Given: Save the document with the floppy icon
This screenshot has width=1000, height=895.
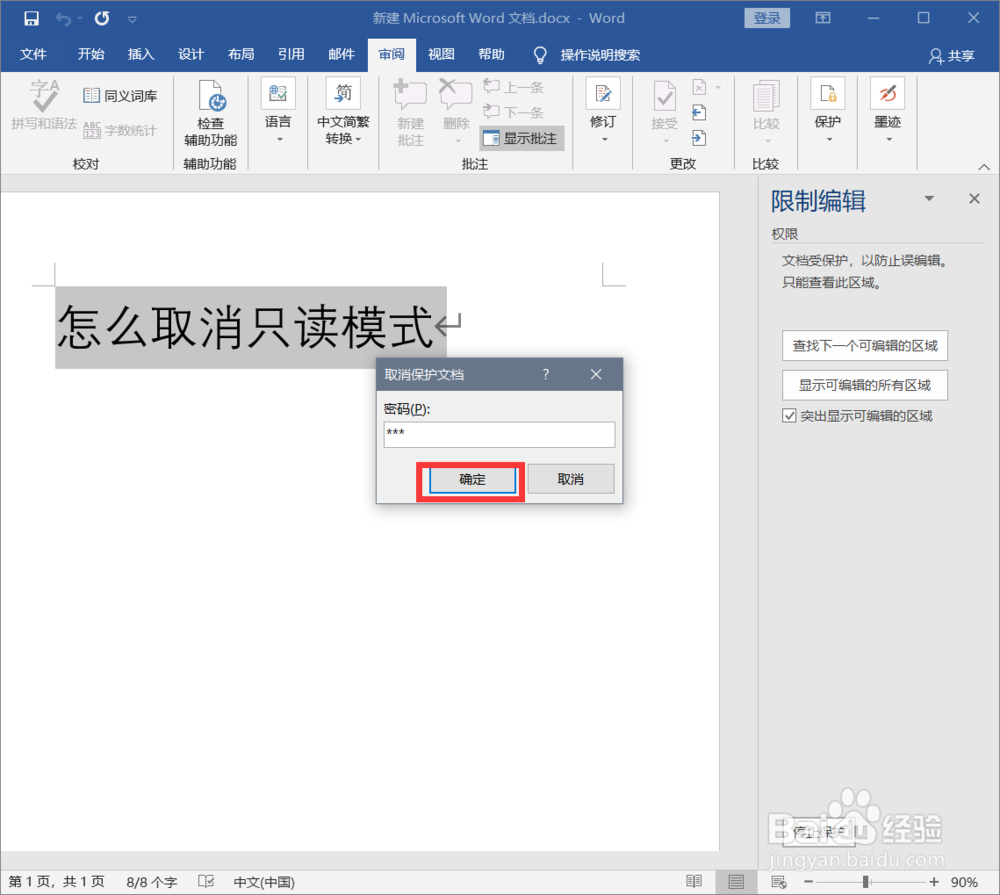Looking at the screenshot, I should [x=31, y=18].
